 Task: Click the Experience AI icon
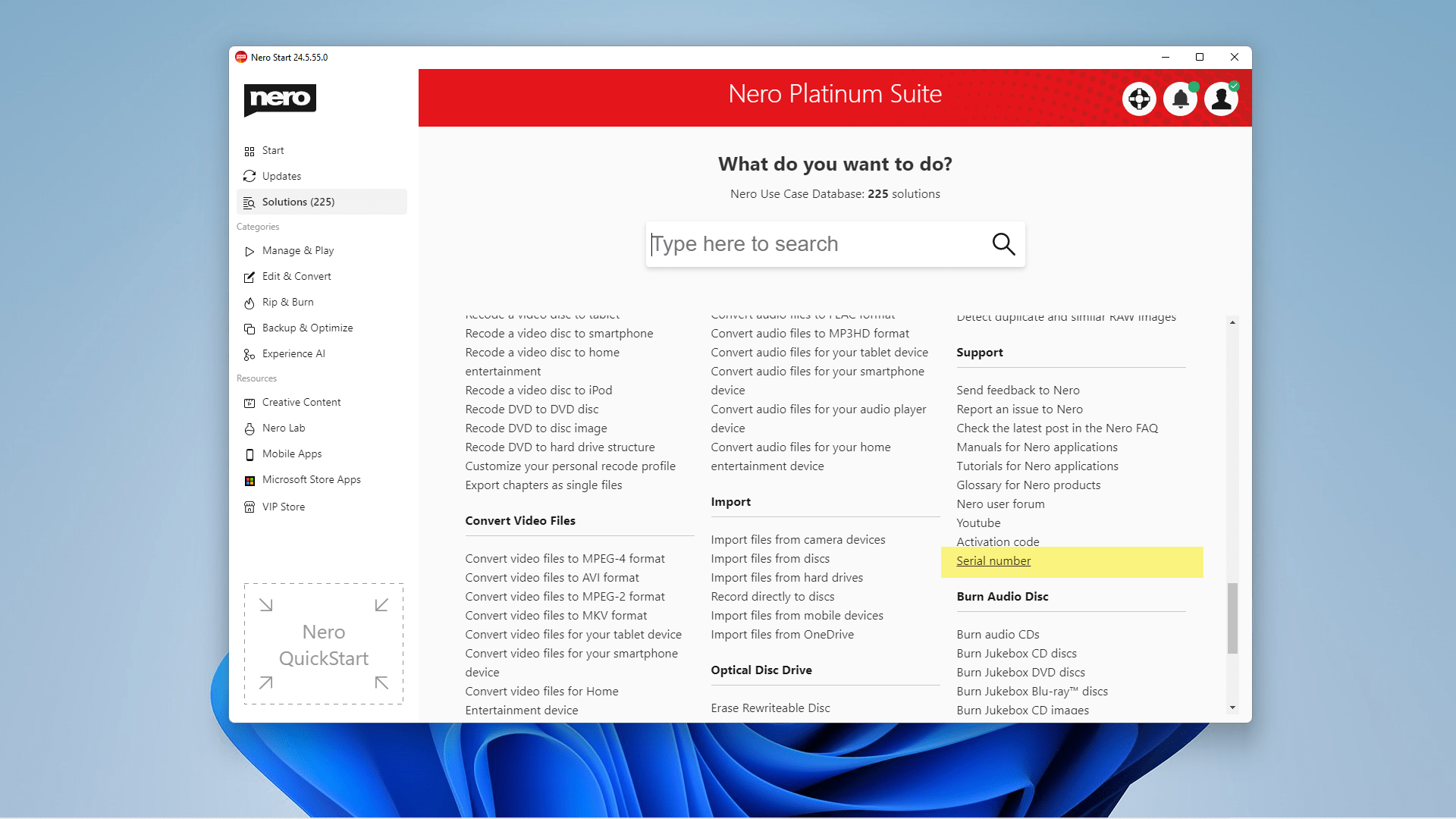249,354
